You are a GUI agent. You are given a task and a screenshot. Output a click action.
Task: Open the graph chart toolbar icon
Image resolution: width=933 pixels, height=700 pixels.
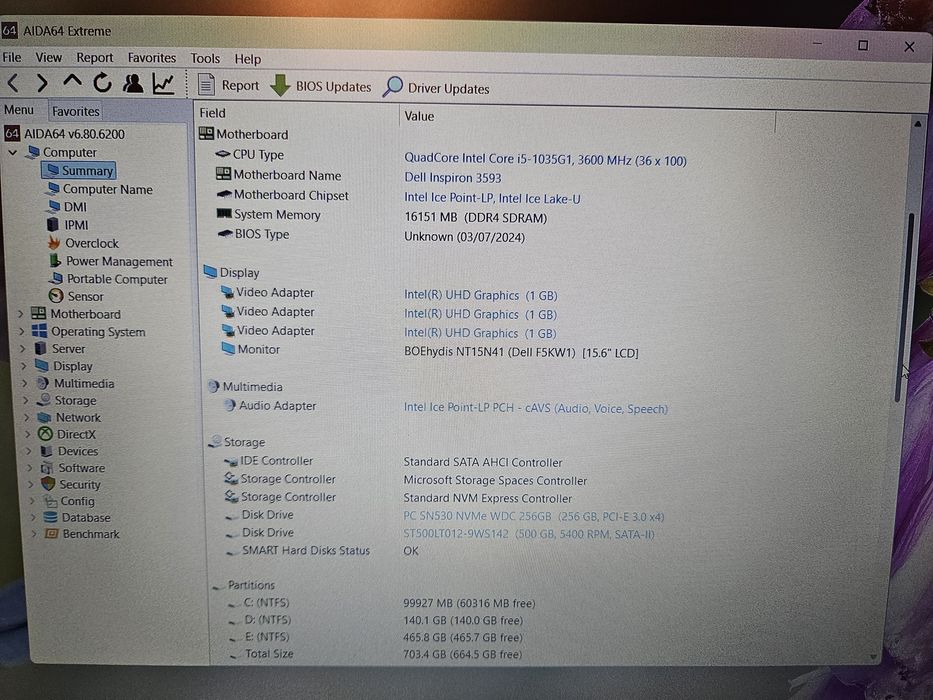click(163, 83)
